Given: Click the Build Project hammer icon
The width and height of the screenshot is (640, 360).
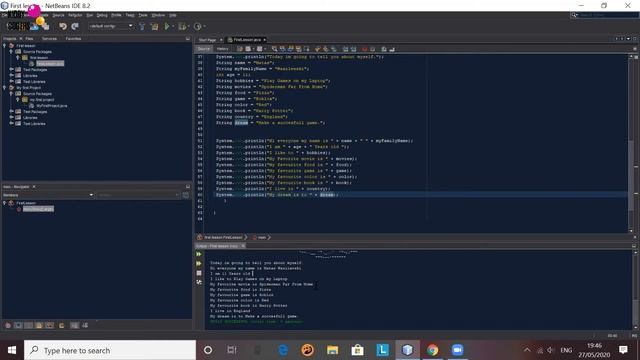Looking at the screenshot, I should (x=142, y=27).
